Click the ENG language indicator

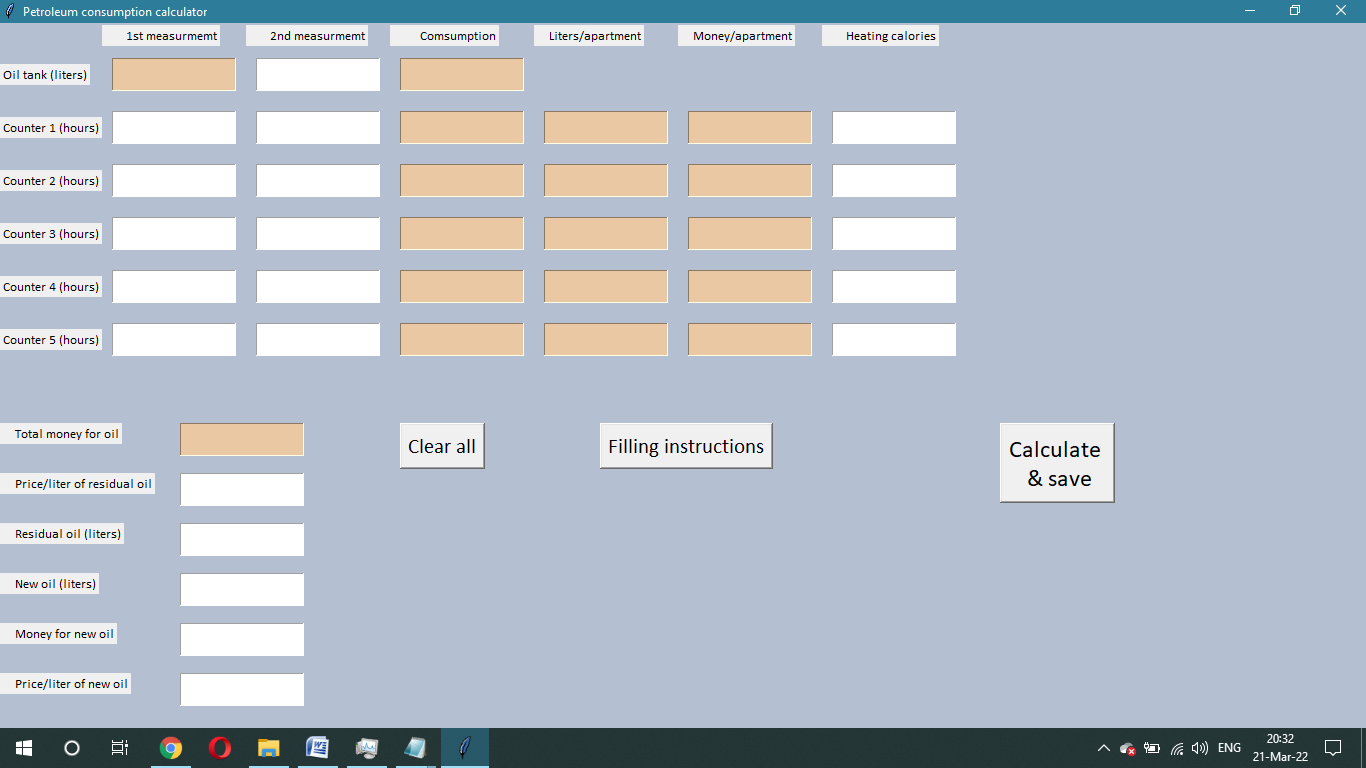(x=1228, y=747)
